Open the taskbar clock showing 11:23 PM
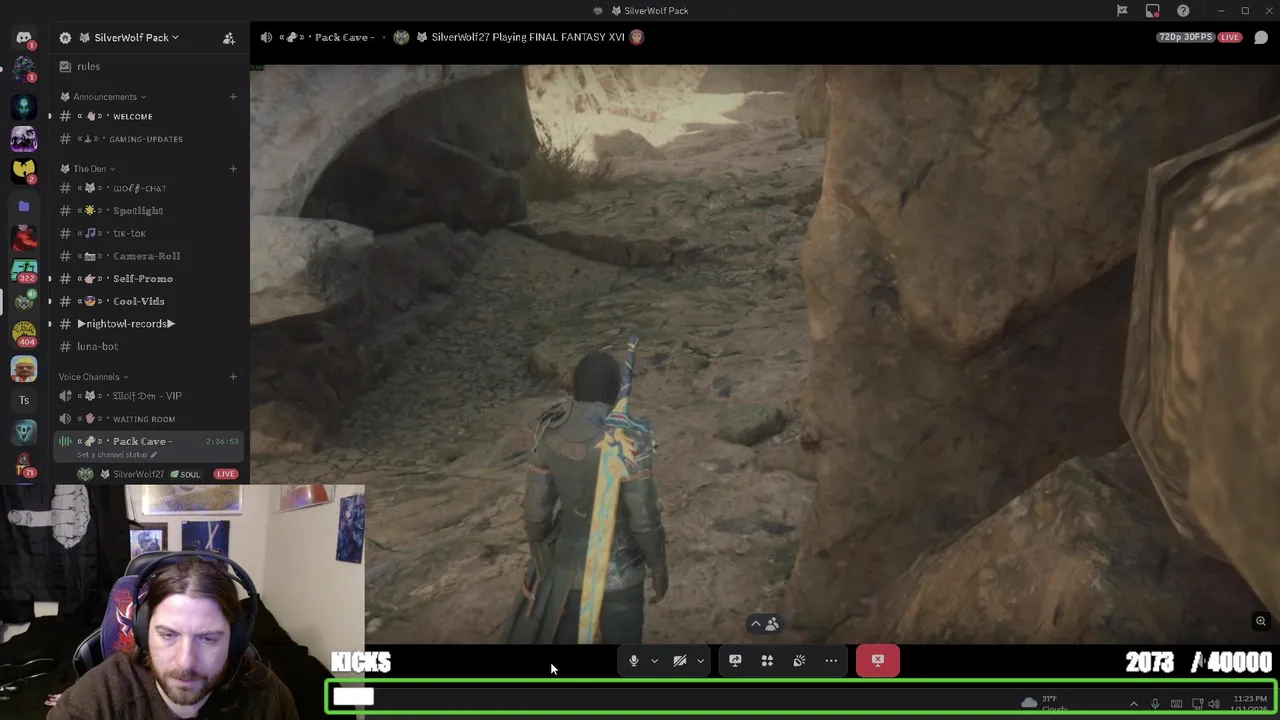Image resolution: width=1280 pixels, height=720 pixels. [1250, 704]
